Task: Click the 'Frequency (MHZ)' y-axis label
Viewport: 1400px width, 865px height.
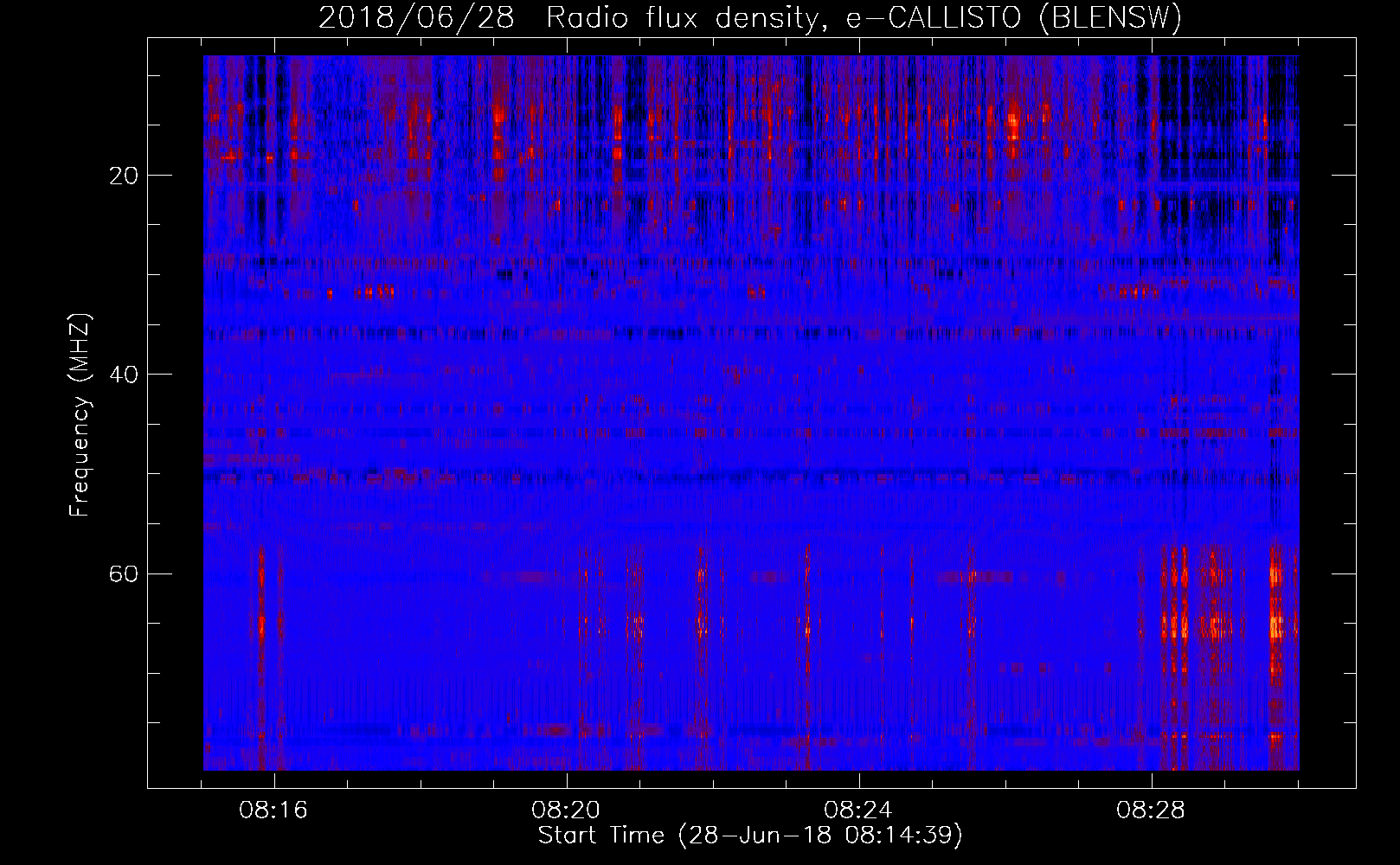Action: pos(80,415)
